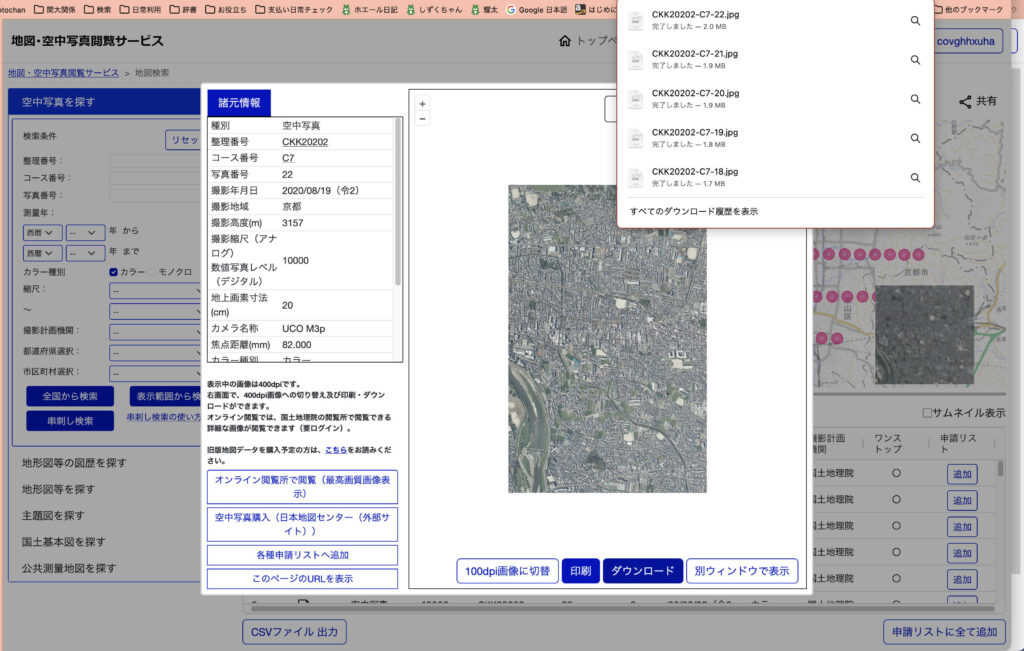
Task: Expand the 地形図等を探す section
Action: (x=58, y=490)
